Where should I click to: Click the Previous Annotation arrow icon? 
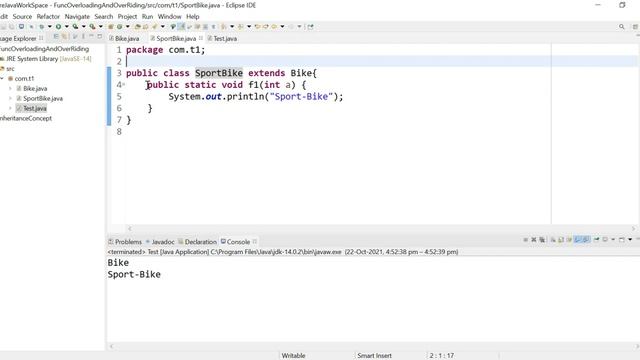[x=240, y=27]
